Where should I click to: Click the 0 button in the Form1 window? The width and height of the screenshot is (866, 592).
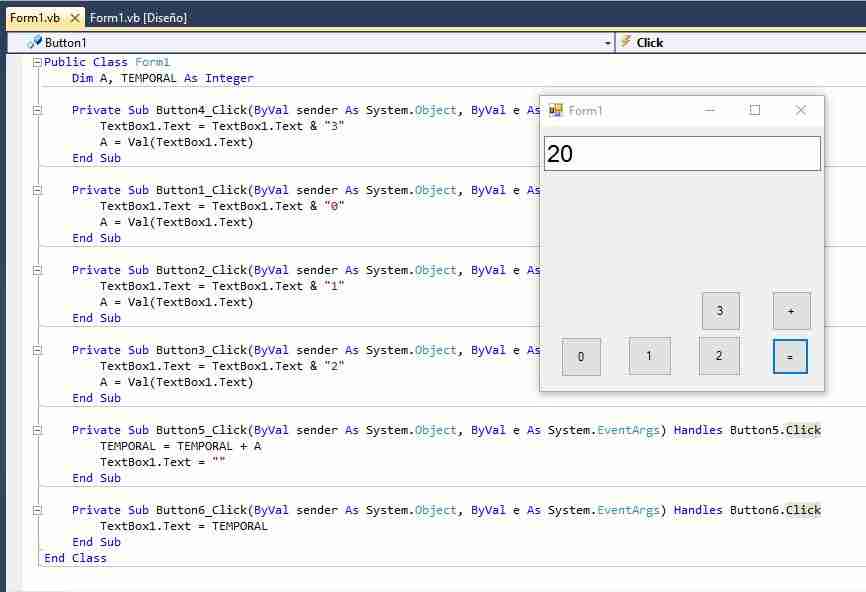click(581, 357)
